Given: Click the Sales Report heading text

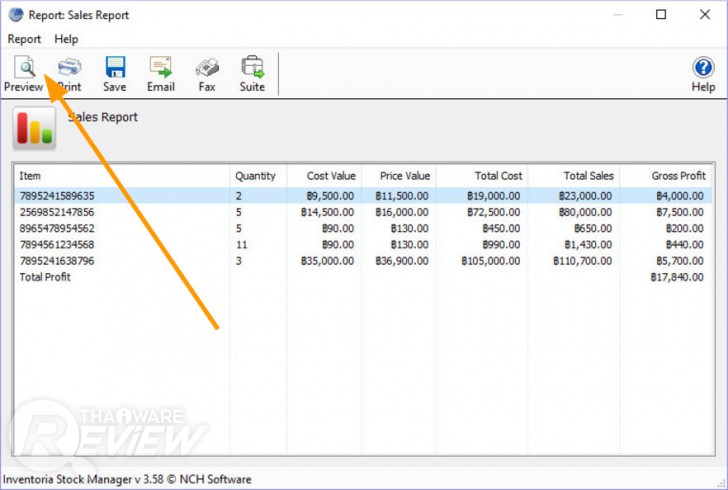Looking at the screenshot, I should tap(103, 117).
